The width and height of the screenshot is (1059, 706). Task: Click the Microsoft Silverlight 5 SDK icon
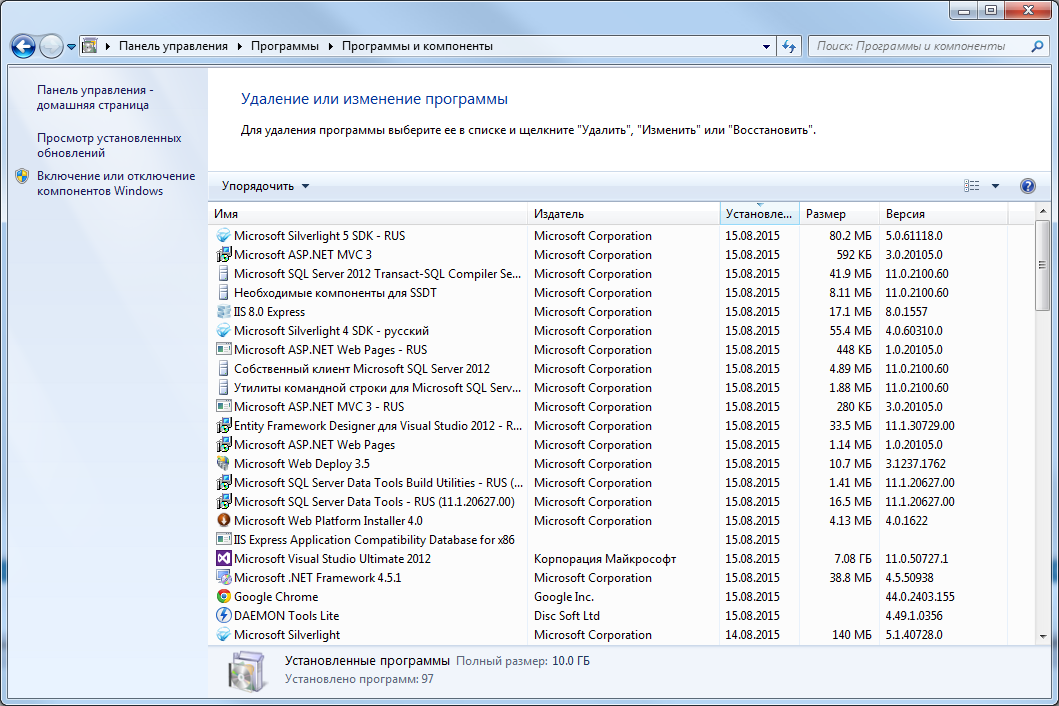[224, 236]
